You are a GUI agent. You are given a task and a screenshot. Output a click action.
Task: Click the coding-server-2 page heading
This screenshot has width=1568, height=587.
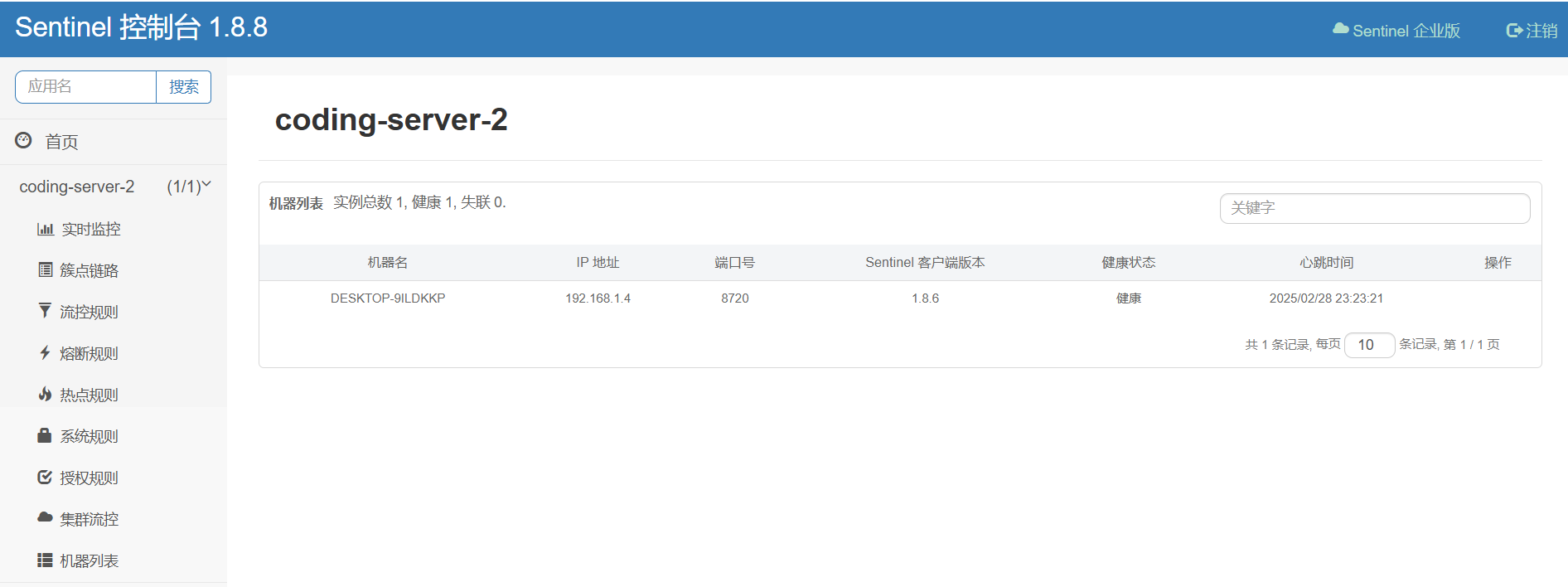(x=391, y=120)
